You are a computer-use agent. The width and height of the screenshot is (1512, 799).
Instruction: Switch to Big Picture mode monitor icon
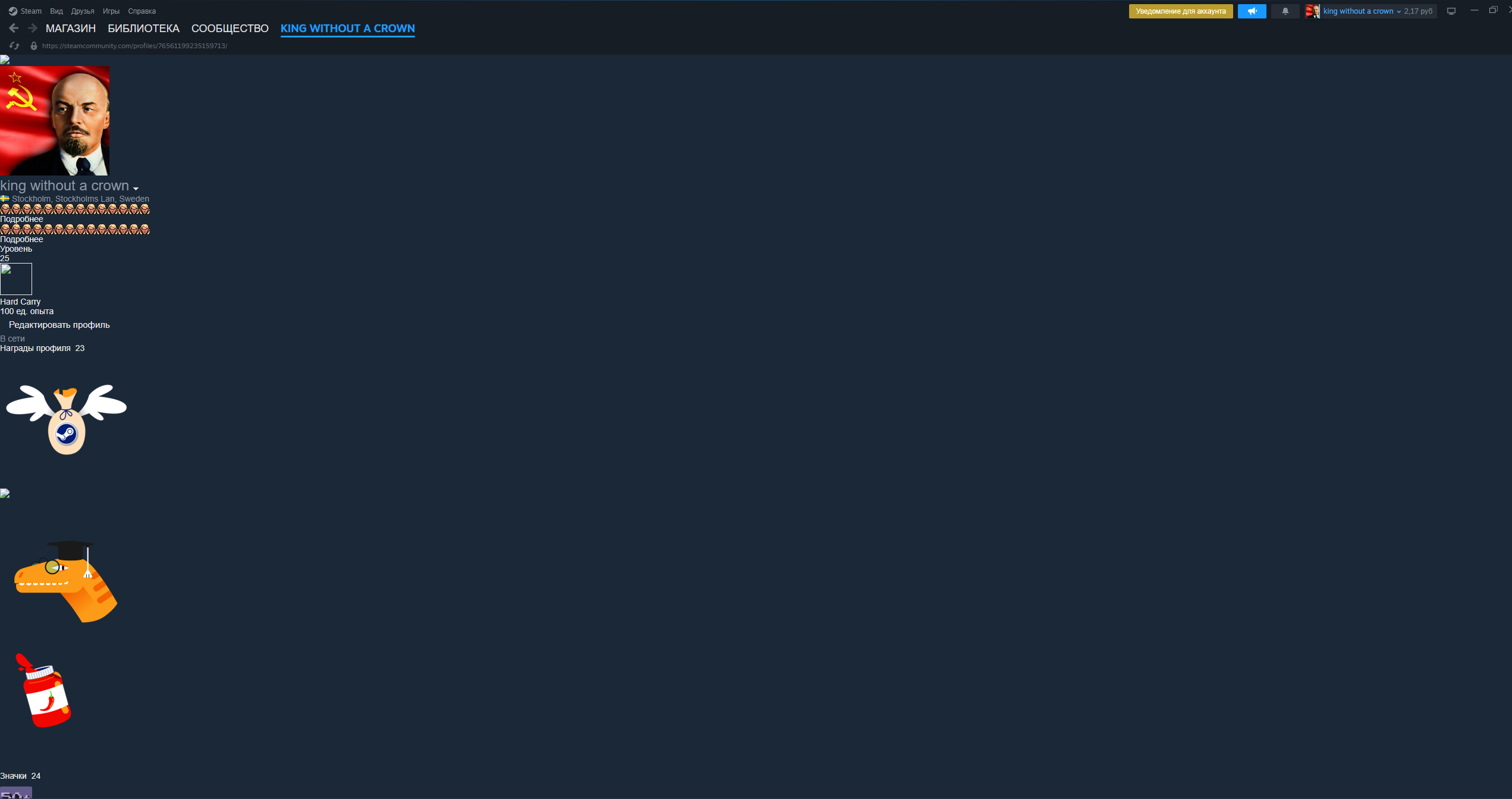(1451, 11)
